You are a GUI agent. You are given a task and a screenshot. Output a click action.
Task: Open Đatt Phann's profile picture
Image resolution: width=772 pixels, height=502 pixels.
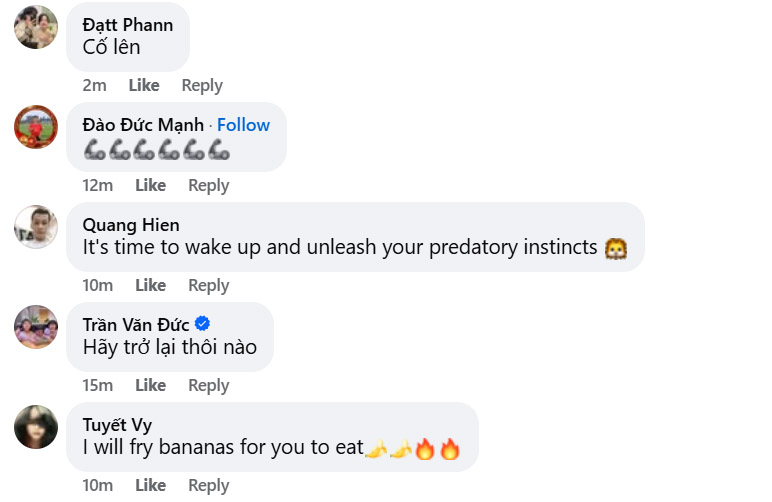tap(35, 27)
